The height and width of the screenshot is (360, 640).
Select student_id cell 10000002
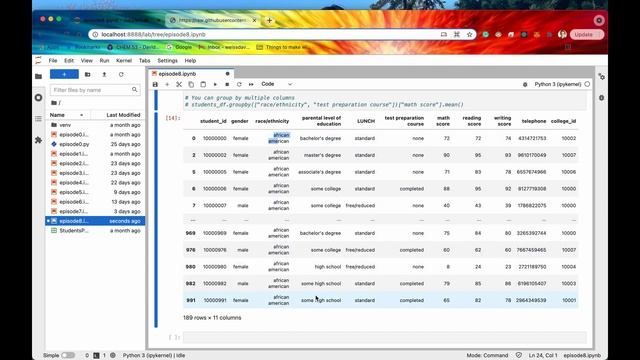pyautogui.click(x=215, y=156)
